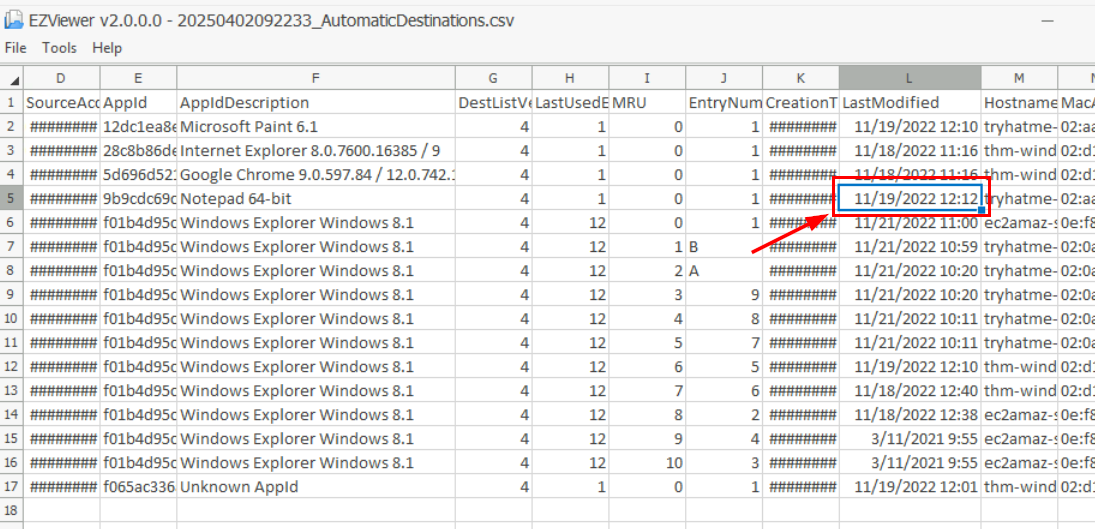
Task: Click the AppIdDescription header cell
Action: (316, 103)
